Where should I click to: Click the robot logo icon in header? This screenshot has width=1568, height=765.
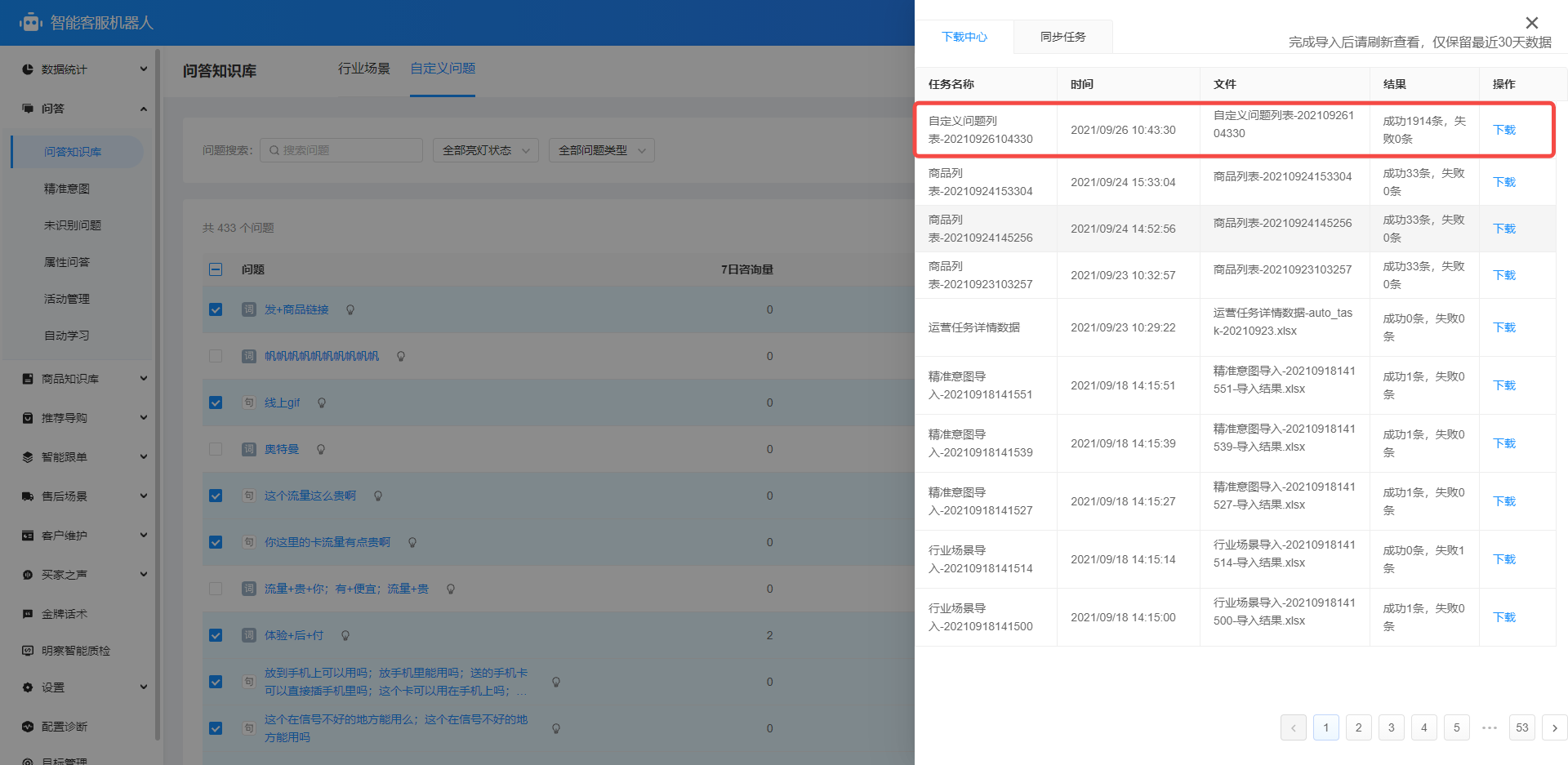[x=31, y=22]
